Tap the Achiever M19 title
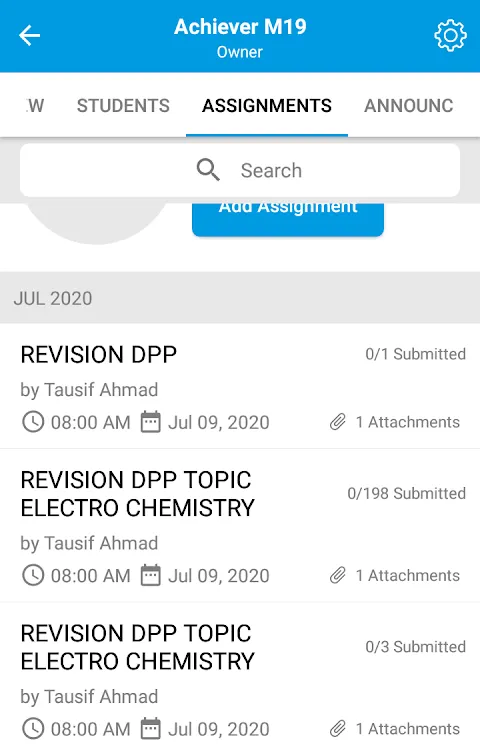This screenshot has height=753, width=480. [240, 26]
